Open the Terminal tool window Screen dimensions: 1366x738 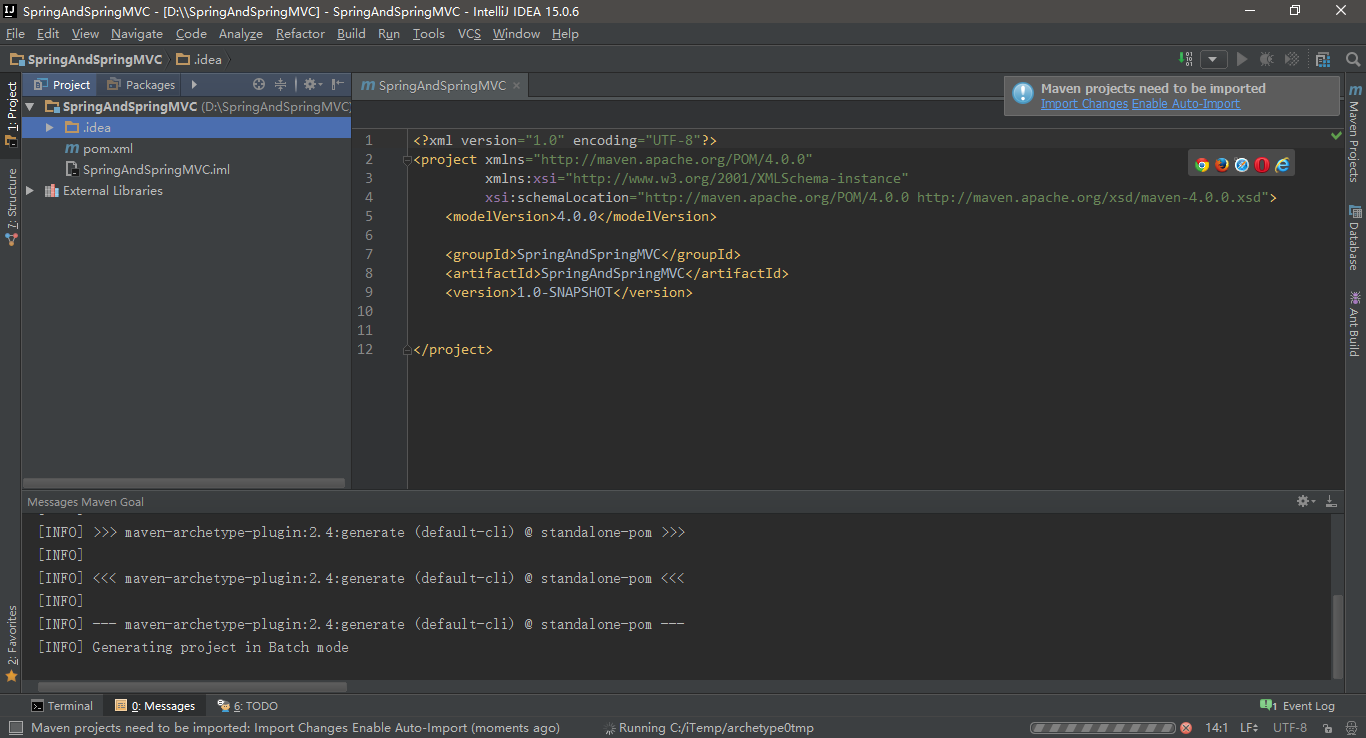pyautogui.click(x=62, y=706)
